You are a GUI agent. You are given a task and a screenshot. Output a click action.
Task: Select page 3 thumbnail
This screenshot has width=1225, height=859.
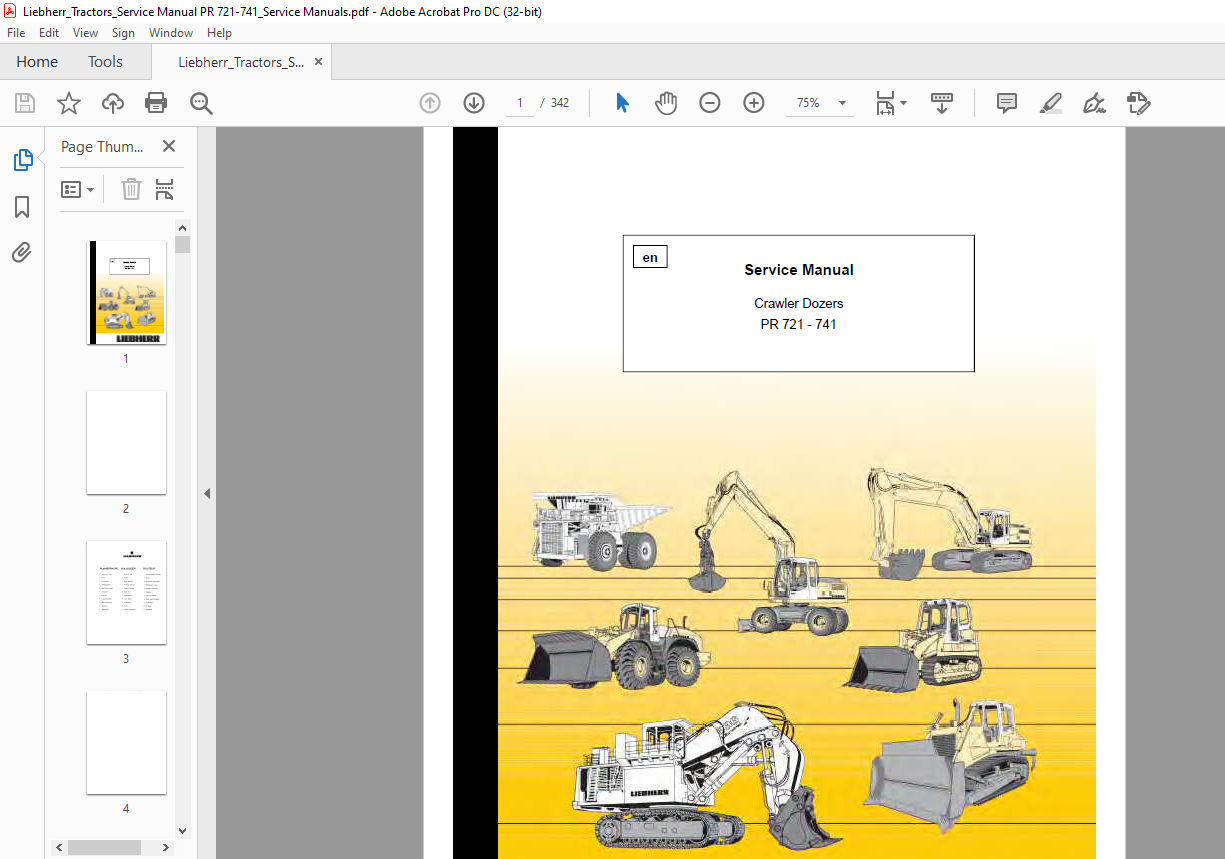point(126,592)
